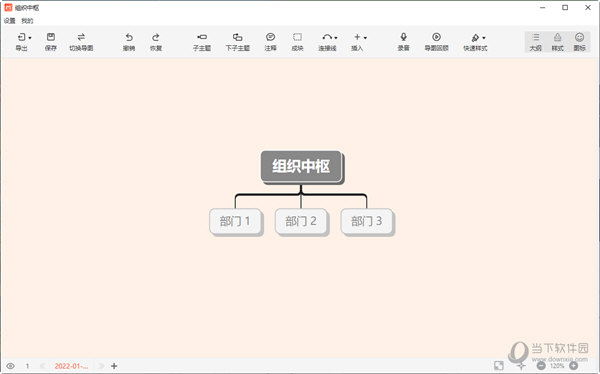The width and height of the screenshot is (600, 374).
Task: Click the fullscreen icon in status bar
Action: (499, 366)
